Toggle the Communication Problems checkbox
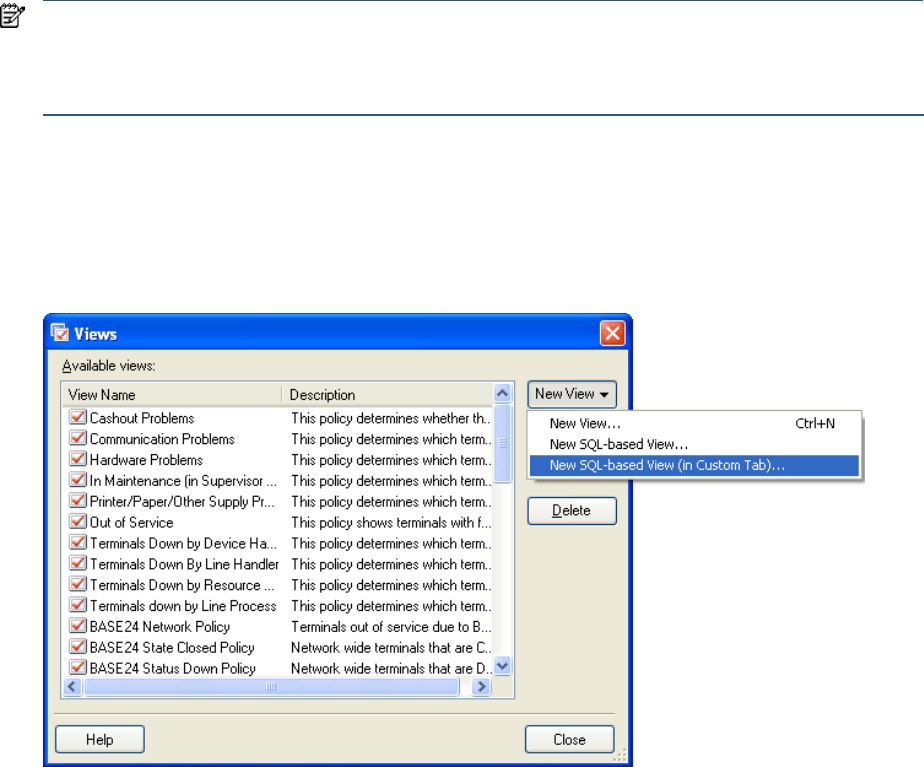This screenshot has height=767, width=924. 77,439
